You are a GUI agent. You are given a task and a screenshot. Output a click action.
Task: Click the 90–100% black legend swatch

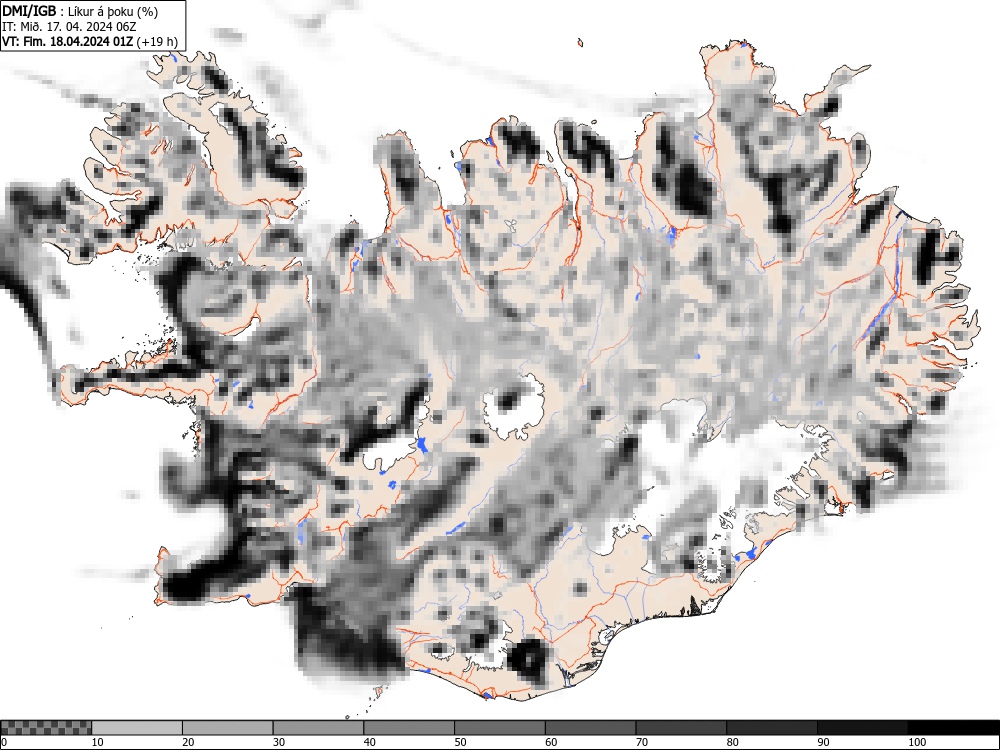(862, 728)
